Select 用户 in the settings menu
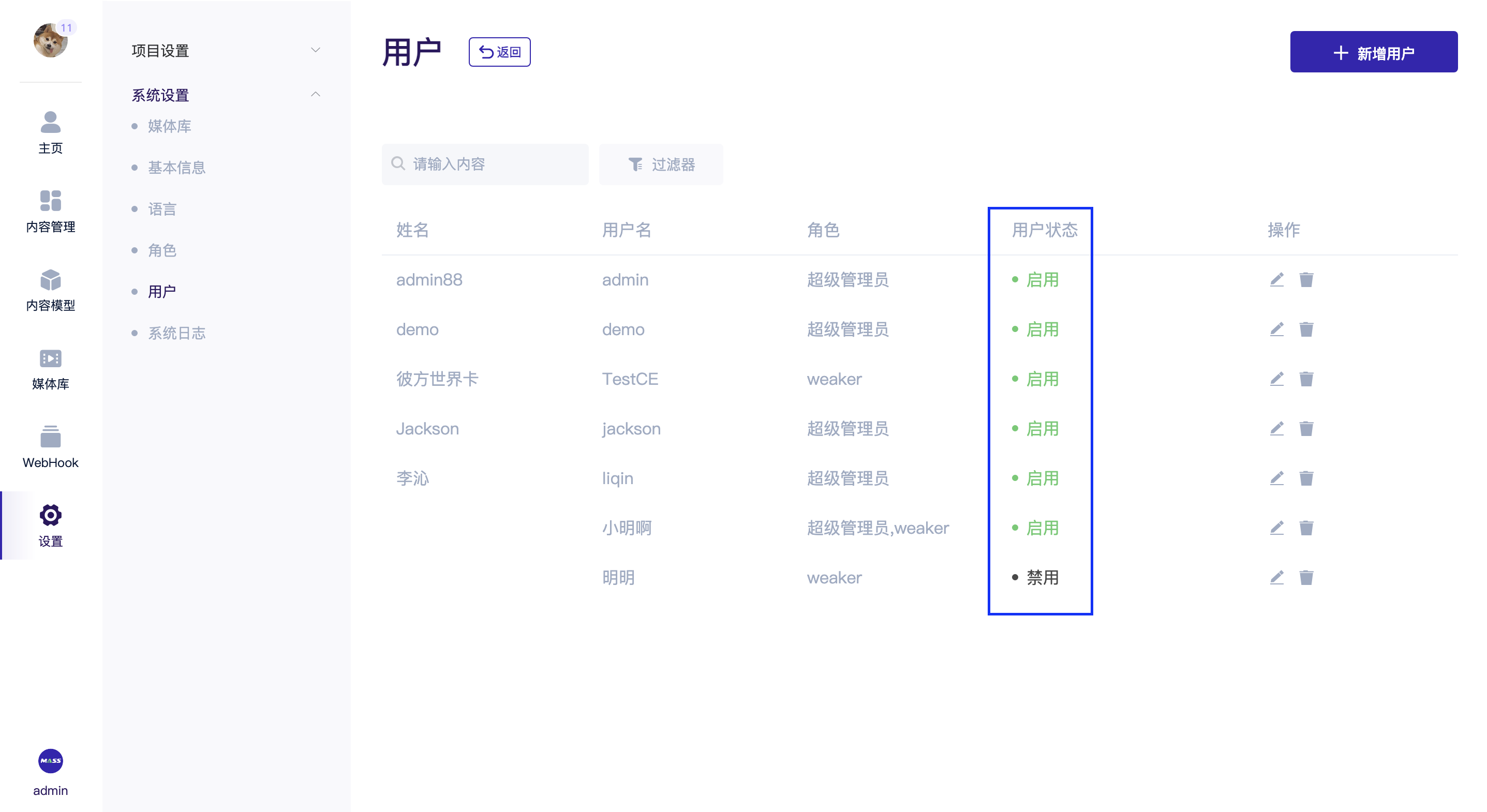The height and width of the screenshot is (812, 1487). coord(161,292)
